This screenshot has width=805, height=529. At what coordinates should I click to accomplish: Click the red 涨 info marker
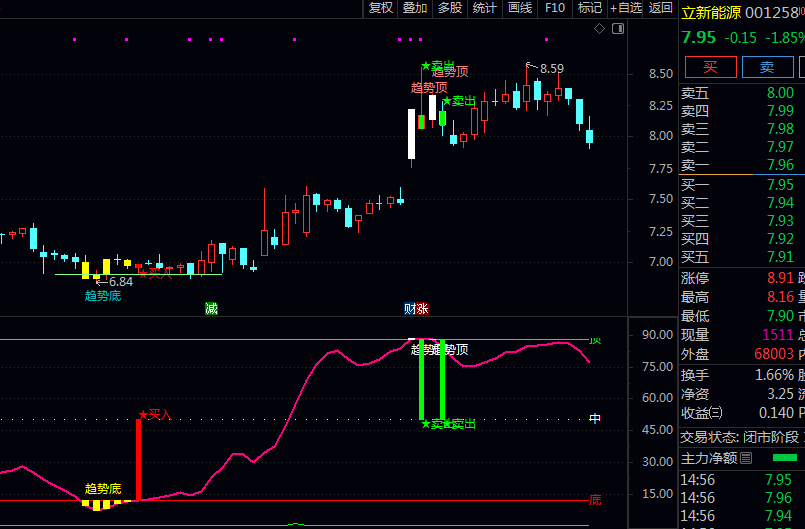(423, 309)
